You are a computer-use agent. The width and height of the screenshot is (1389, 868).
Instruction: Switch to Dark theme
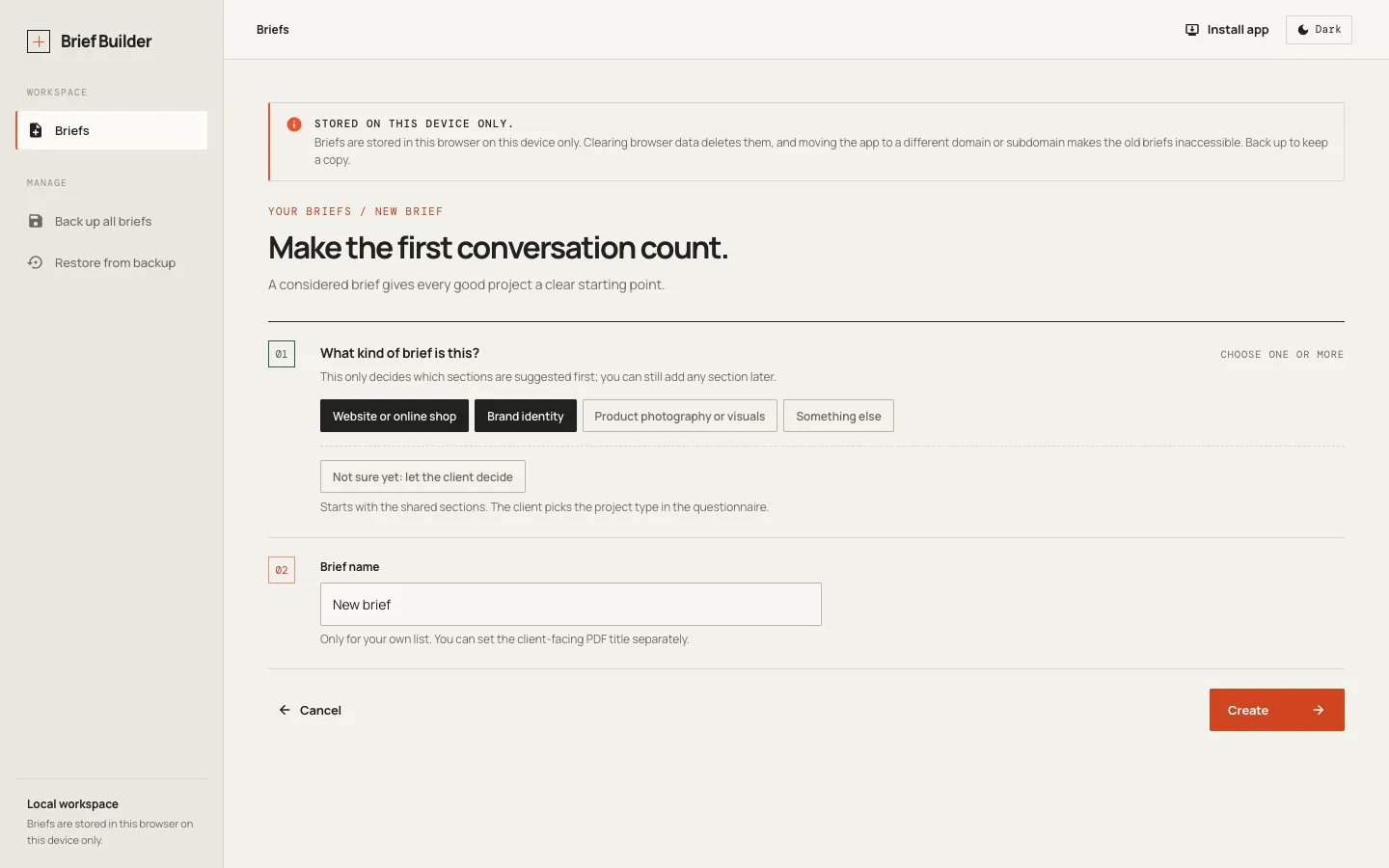[1319, 30]
